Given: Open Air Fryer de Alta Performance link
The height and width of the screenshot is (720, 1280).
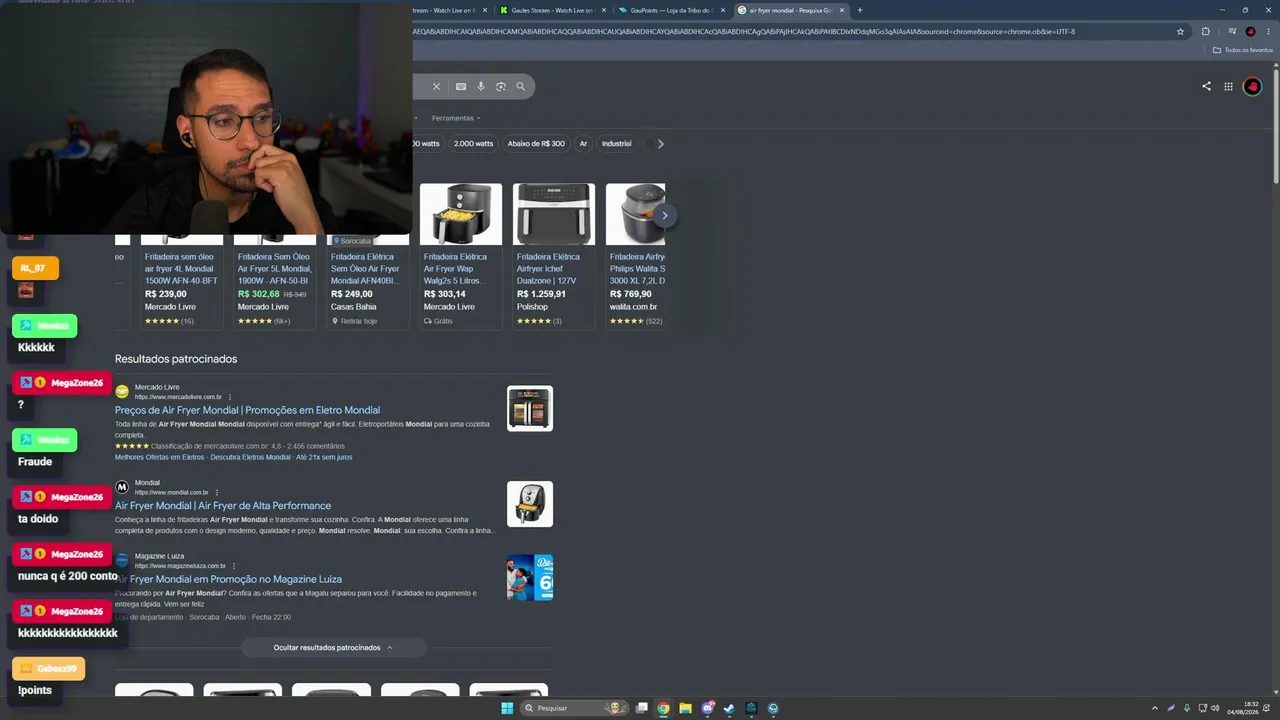Looking at the screenshot, I should 223,506.
